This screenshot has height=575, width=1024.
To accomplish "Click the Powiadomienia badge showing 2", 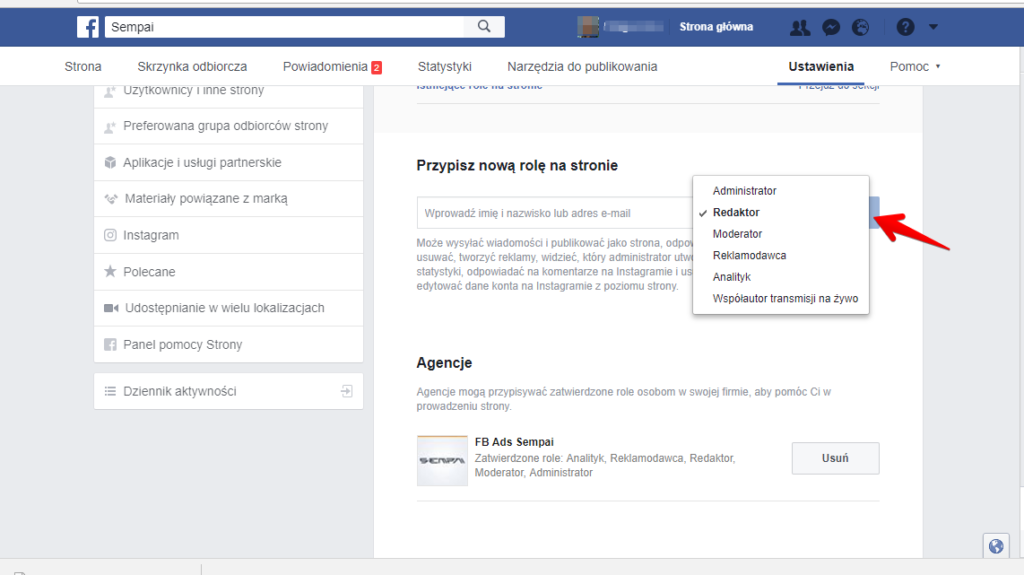I will 376,67.
